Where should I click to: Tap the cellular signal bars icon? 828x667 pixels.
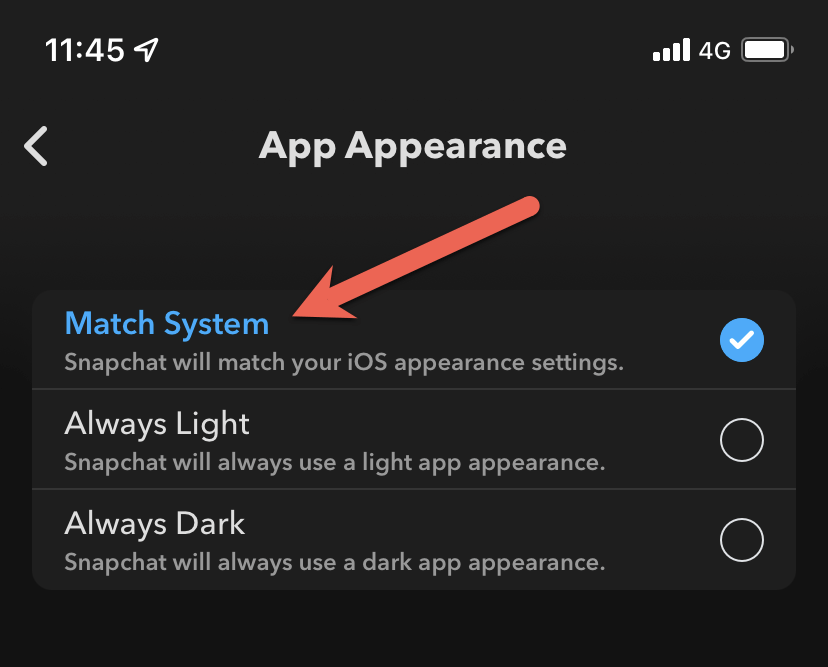pyautogui.click(x=671, y=50)
